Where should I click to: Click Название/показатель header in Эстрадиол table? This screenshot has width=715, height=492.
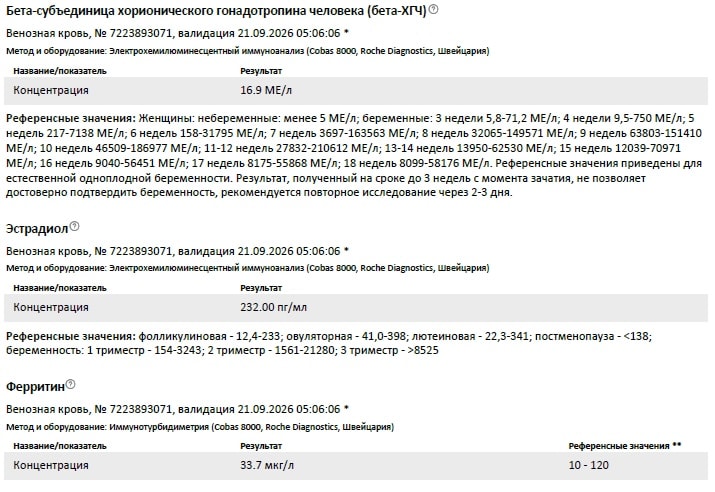click(60, 288)
